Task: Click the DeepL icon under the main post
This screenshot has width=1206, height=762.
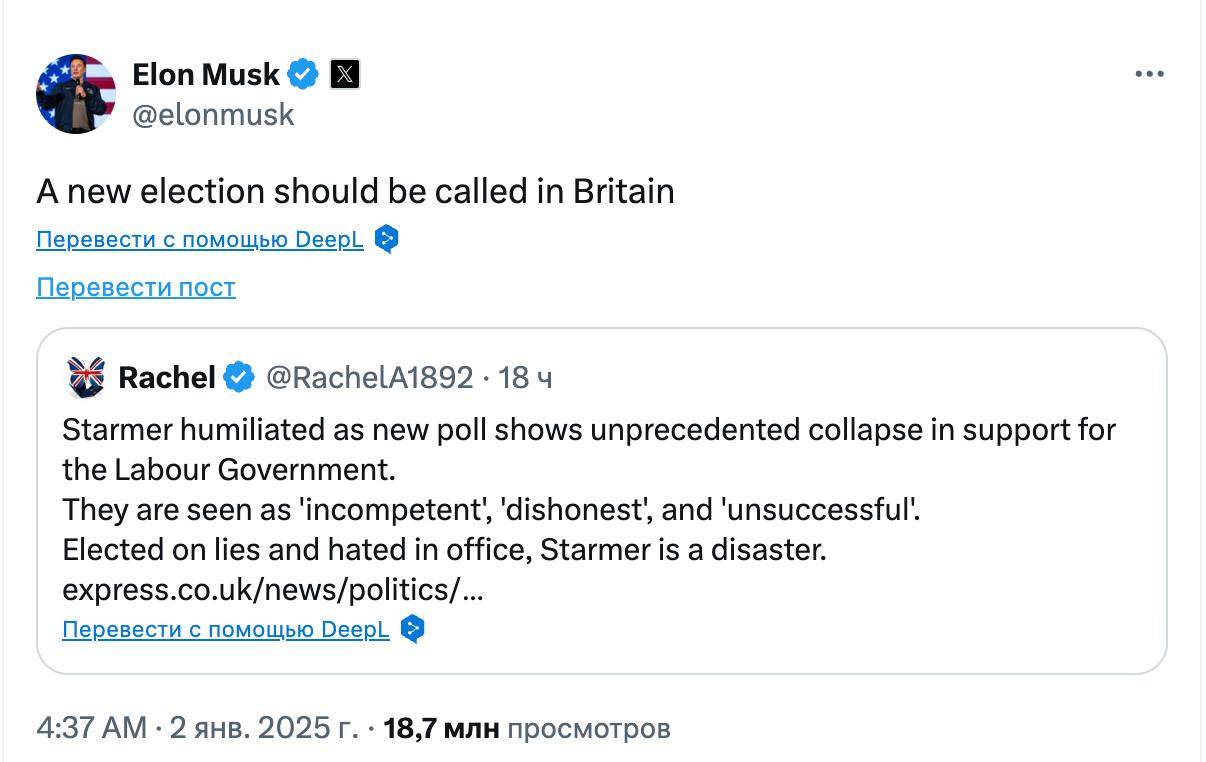Action: click(x=387, y=240)
